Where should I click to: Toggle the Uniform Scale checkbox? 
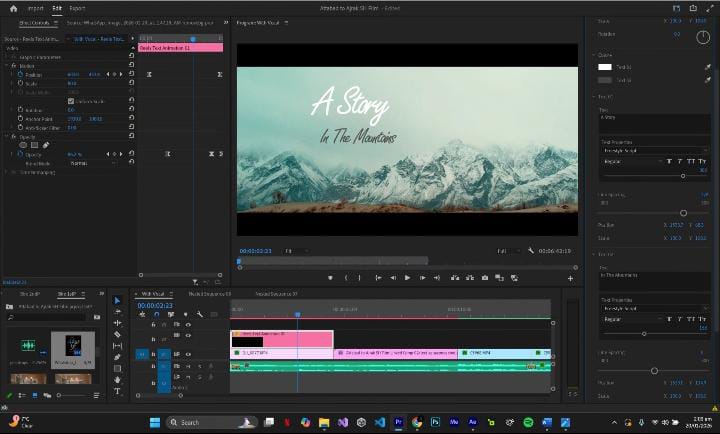70,101
